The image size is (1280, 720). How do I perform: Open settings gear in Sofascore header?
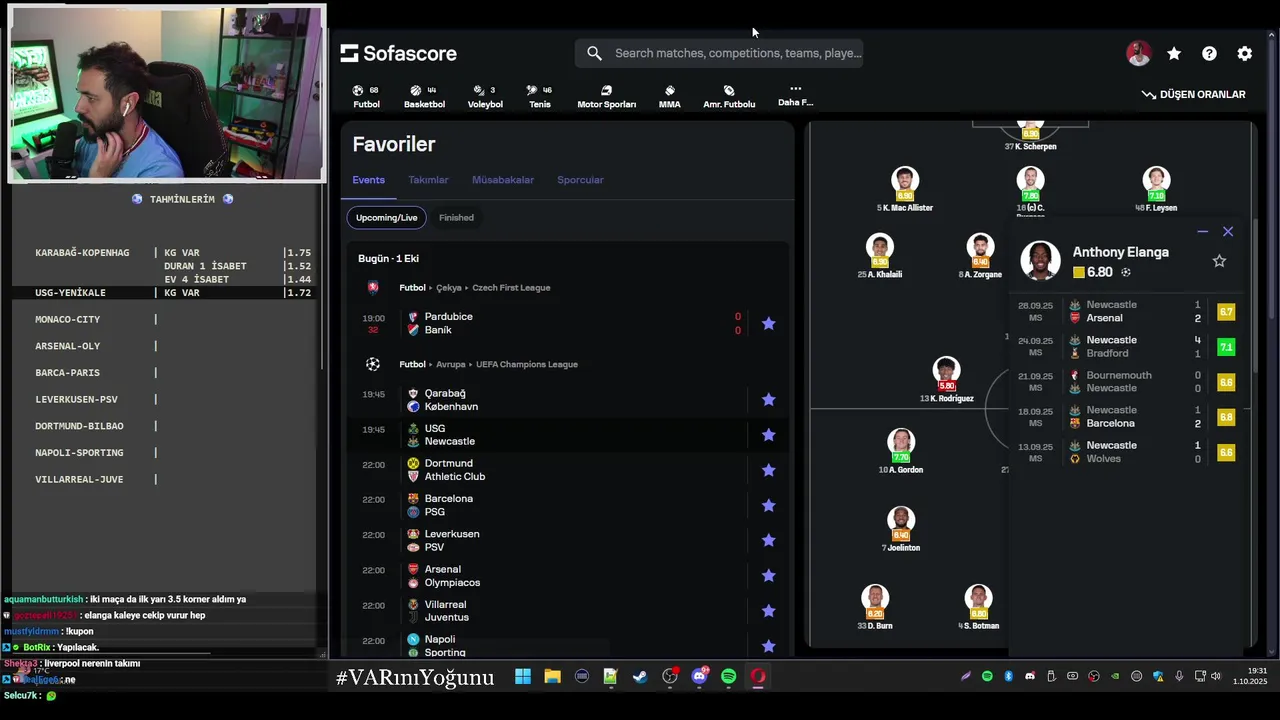point(1245,54)
